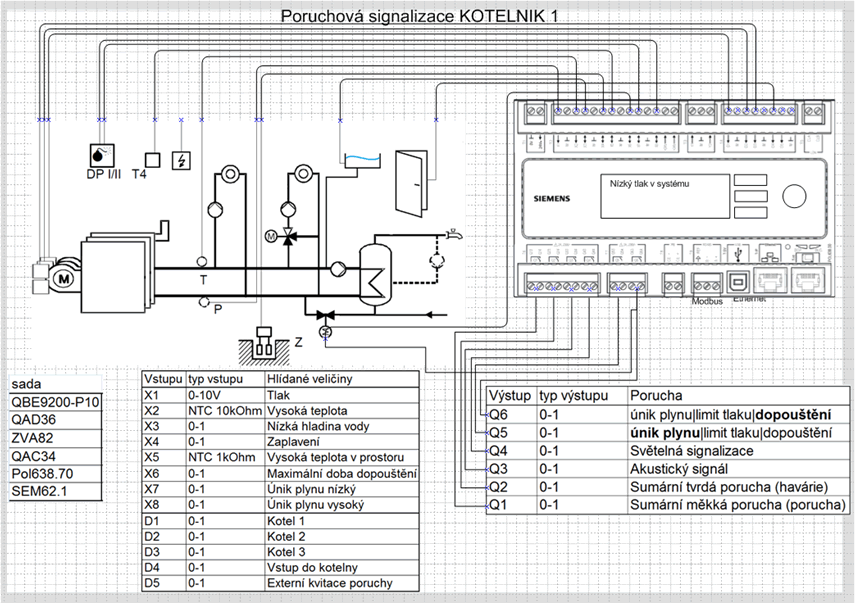
Task: Click the Ethernet port on the controller
Action: coord(770,282)
